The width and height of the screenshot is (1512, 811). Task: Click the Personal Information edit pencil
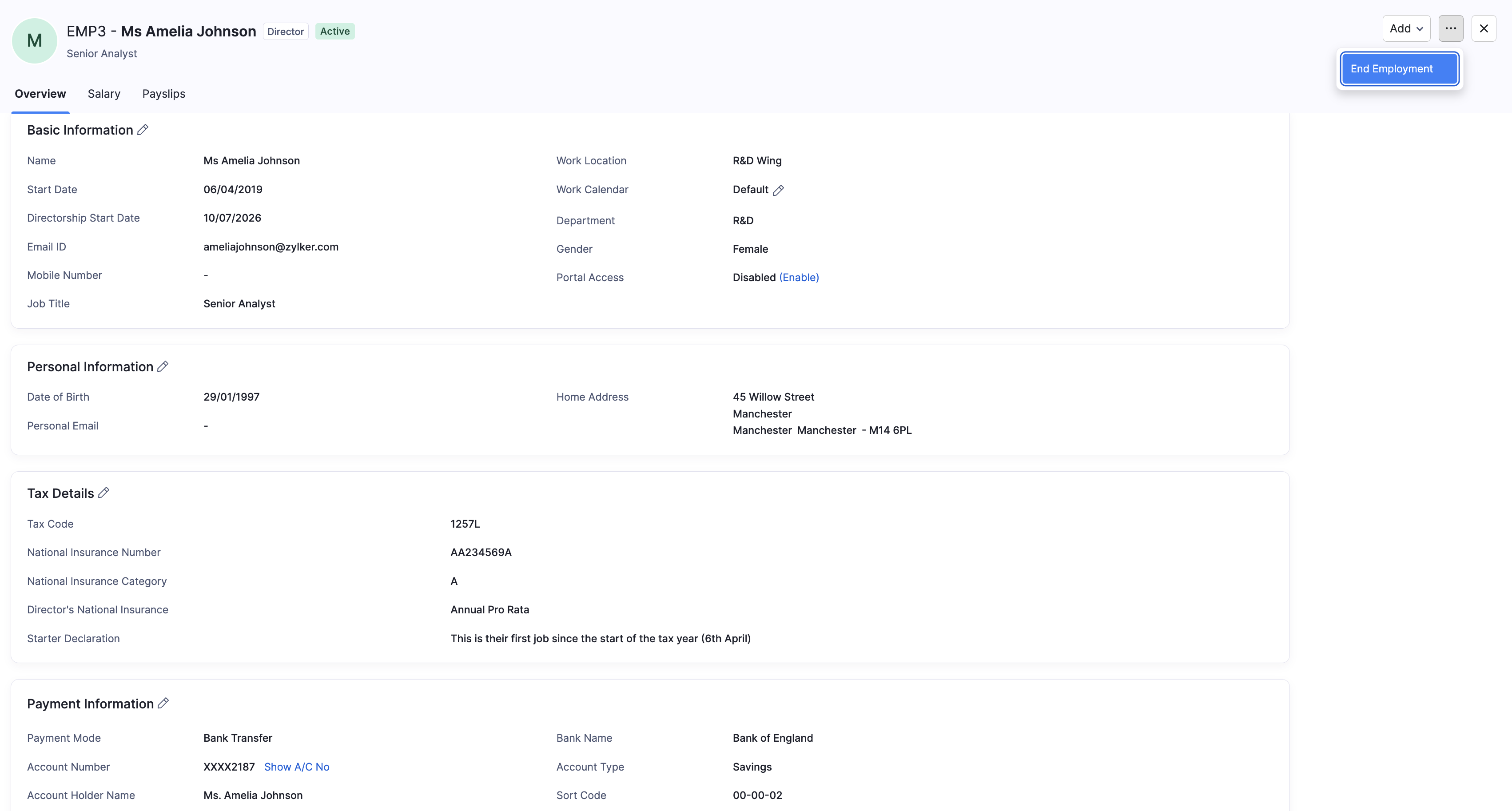click(163, 366)
